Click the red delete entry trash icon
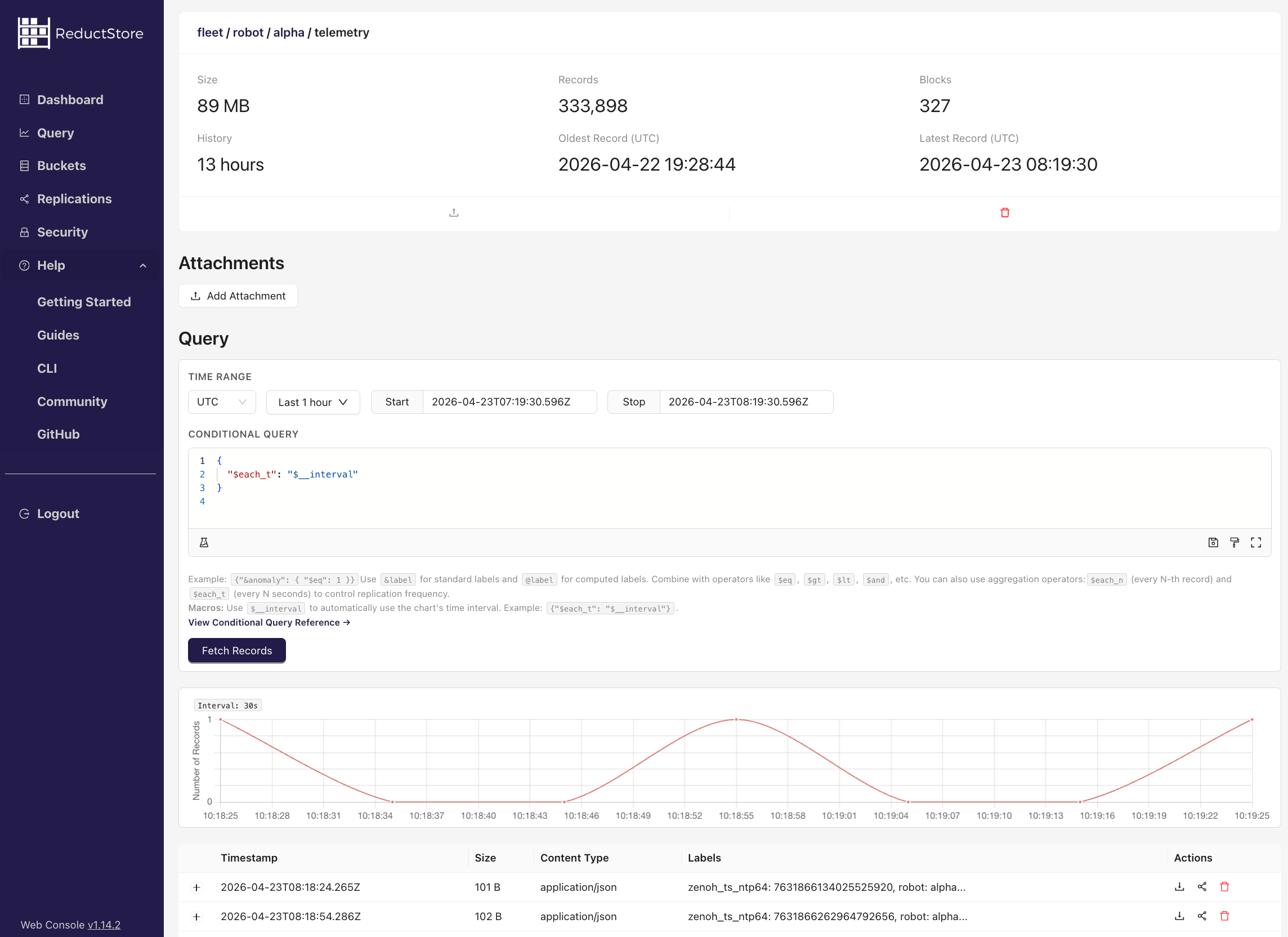 click(x=1005, y=213)
